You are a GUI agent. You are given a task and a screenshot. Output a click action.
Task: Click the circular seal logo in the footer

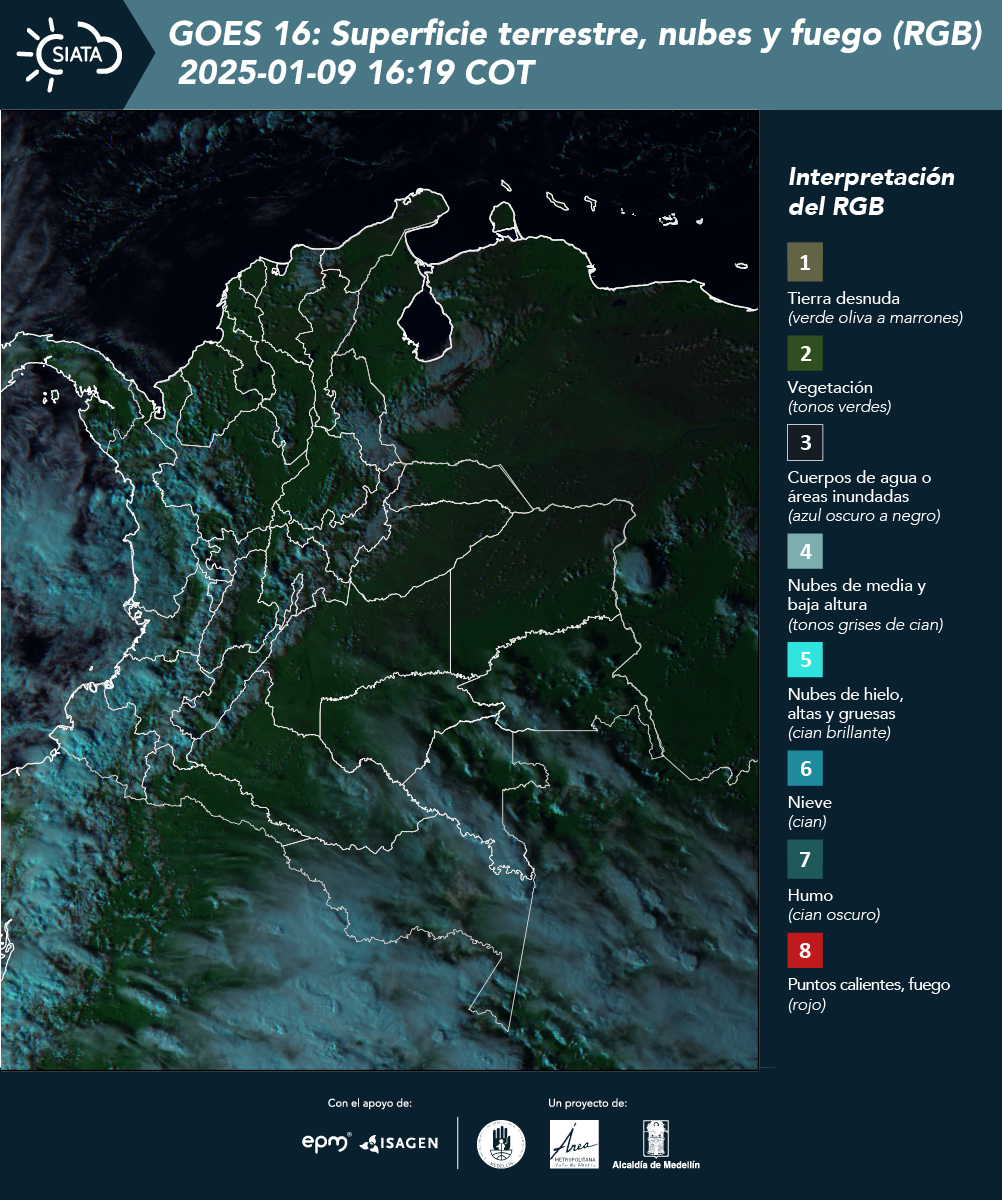click(x=501, y=1144)
